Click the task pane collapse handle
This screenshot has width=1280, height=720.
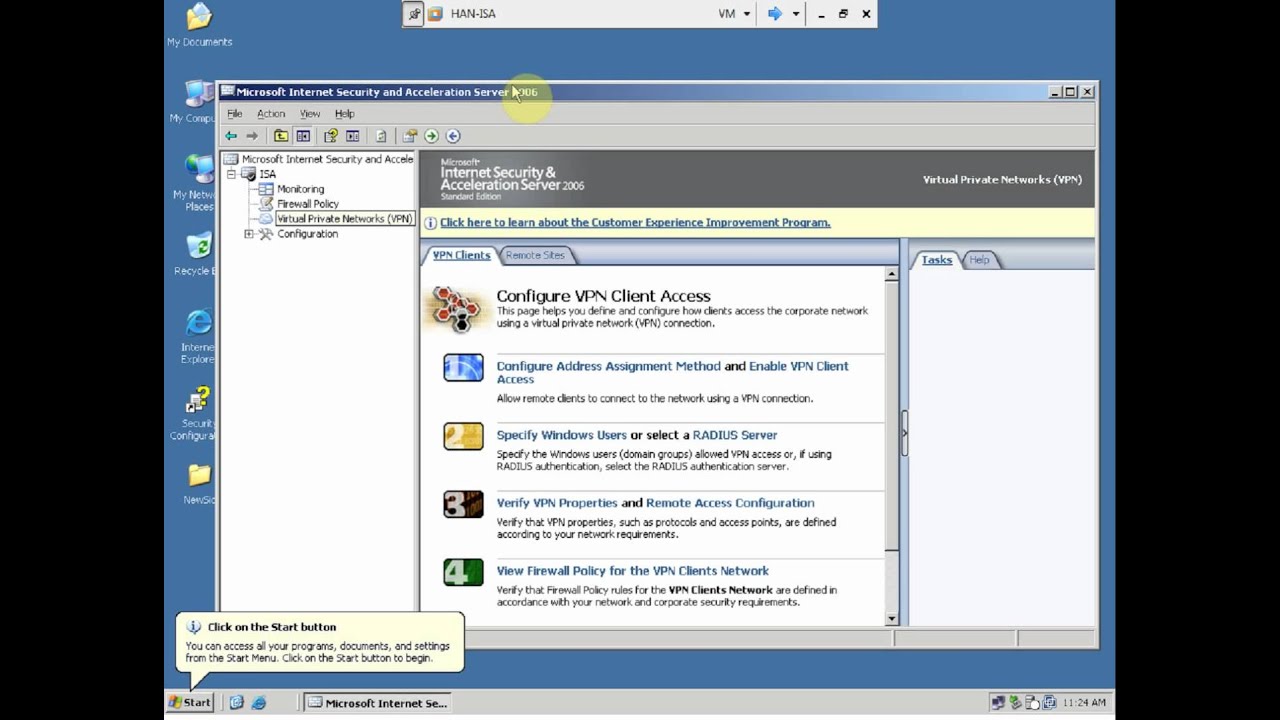coord(904,433)
